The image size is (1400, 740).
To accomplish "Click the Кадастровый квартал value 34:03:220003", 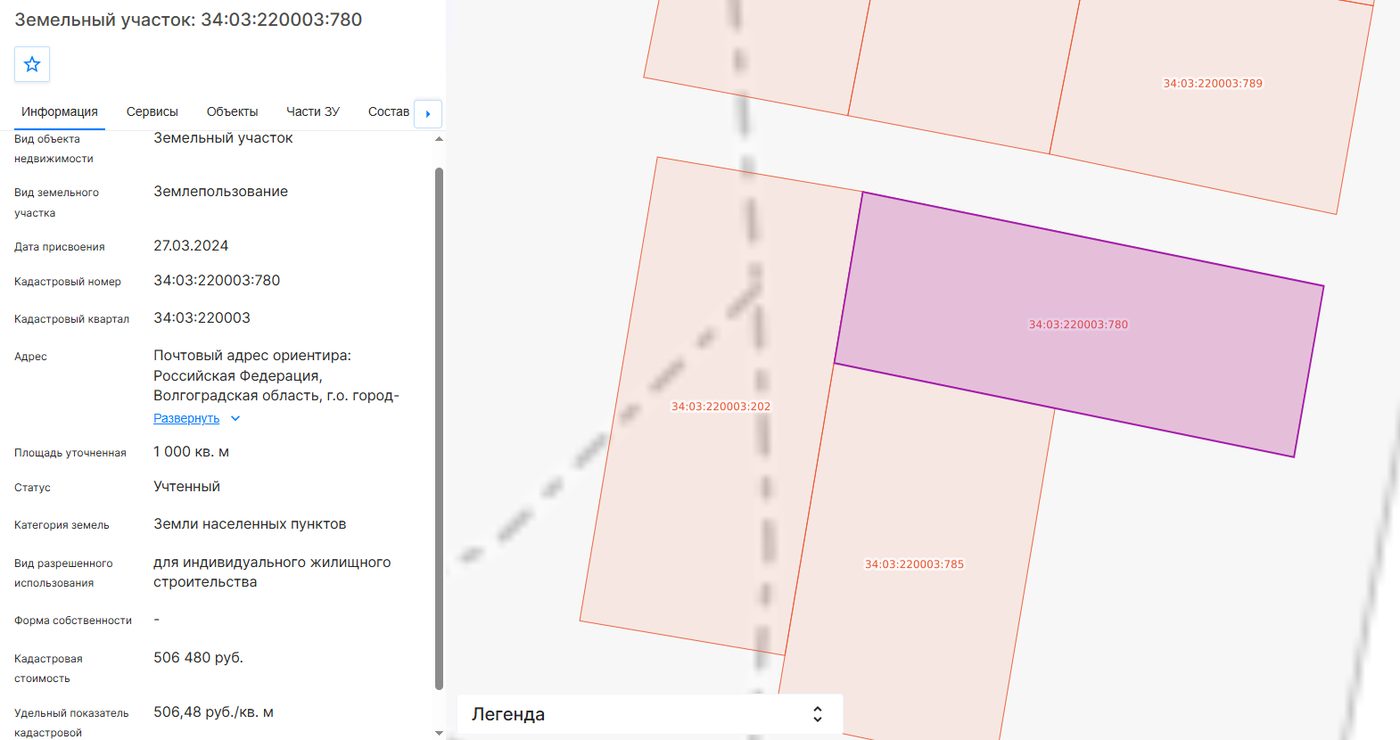I will 202,318.
